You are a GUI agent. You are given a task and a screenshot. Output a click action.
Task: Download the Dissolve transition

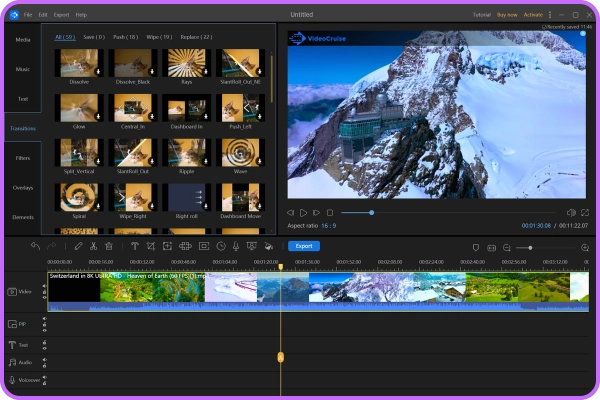click(97, 74)
